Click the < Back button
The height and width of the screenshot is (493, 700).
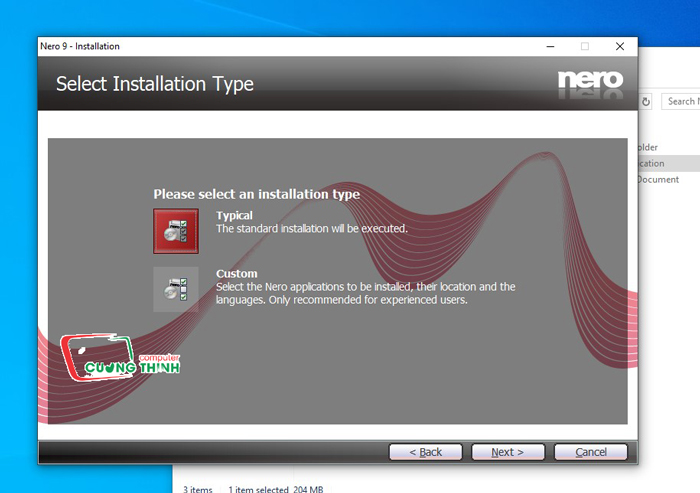pos(425,452)
